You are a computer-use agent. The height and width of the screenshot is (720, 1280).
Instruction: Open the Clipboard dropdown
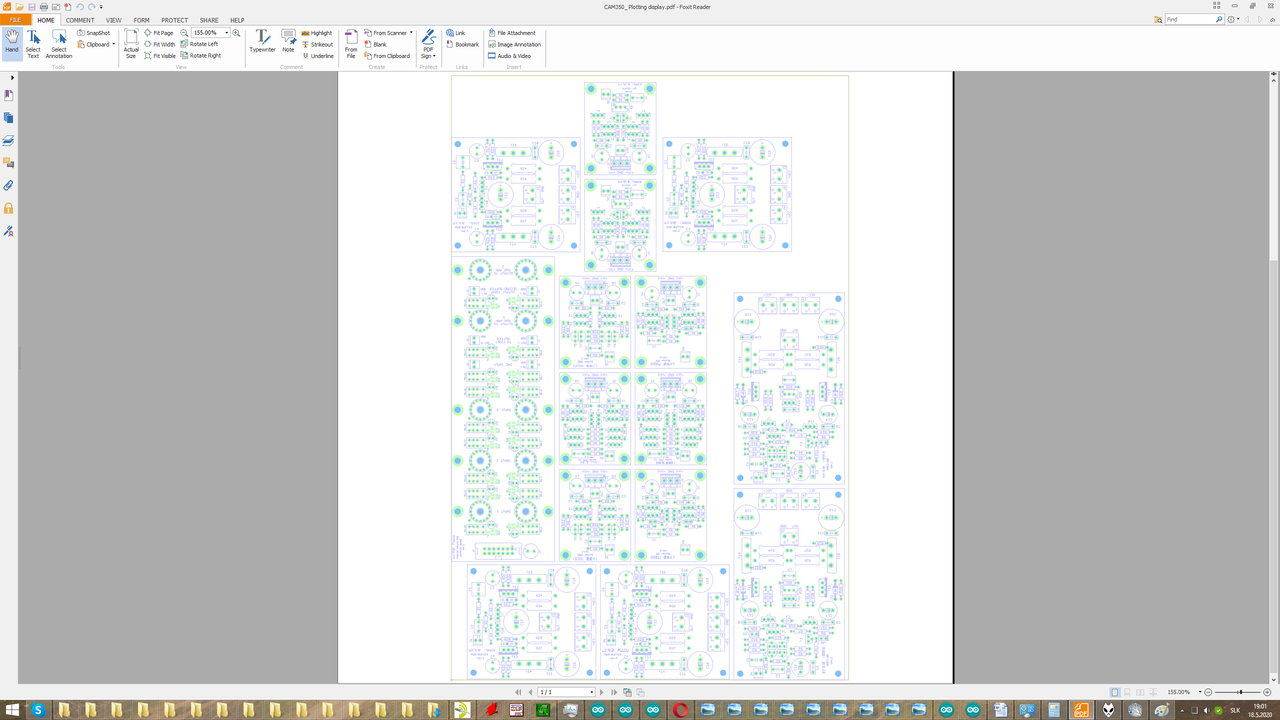click(114, 44)
